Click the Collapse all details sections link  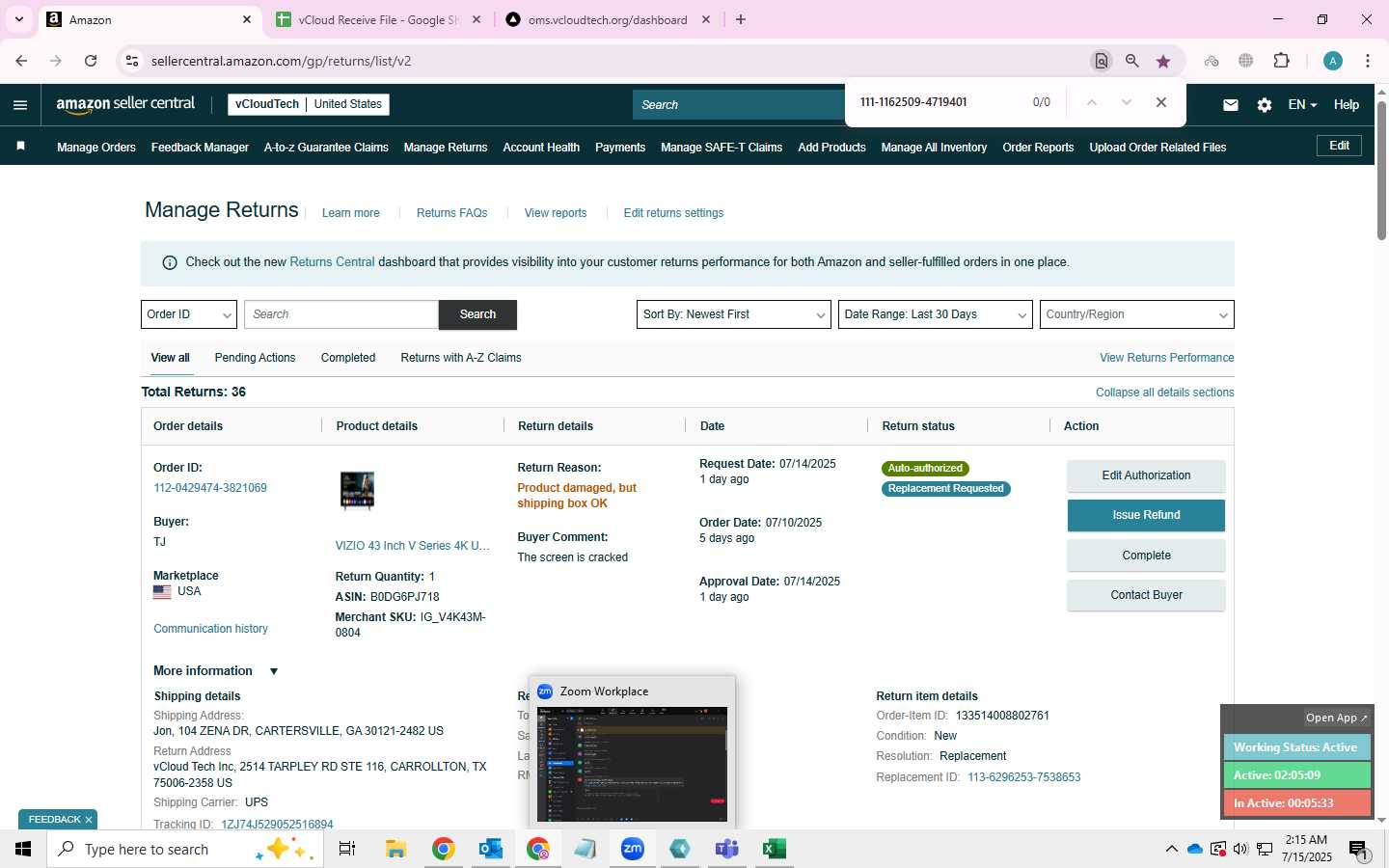pos(1164,393)
